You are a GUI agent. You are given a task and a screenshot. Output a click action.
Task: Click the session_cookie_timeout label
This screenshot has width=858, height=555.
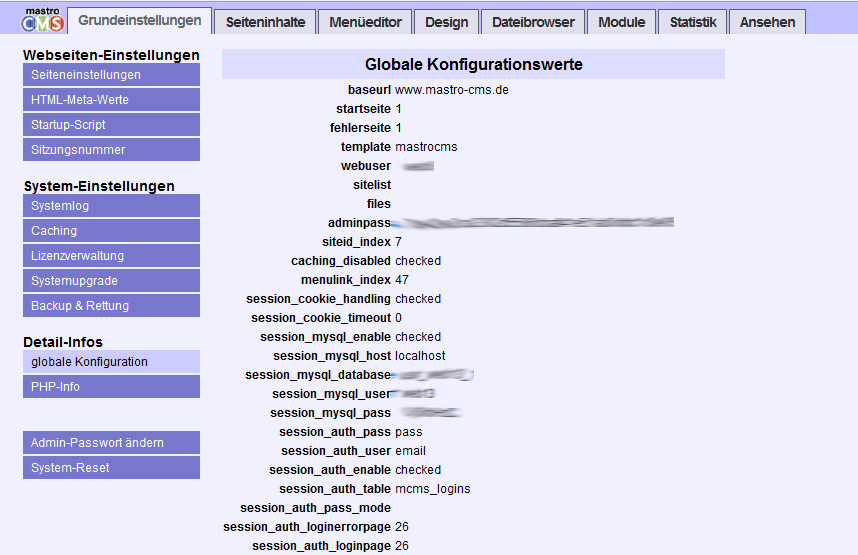pyautogui.click(x=321, y=318)
